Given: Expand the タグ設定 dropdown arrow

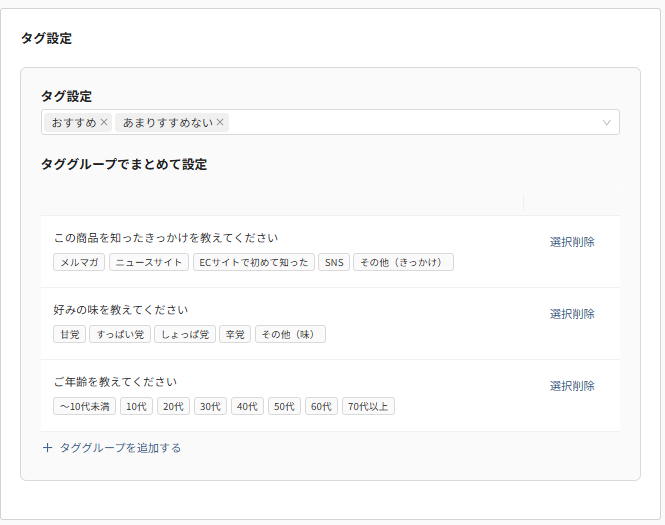Looking at the screenshot, I should point(606,123).
